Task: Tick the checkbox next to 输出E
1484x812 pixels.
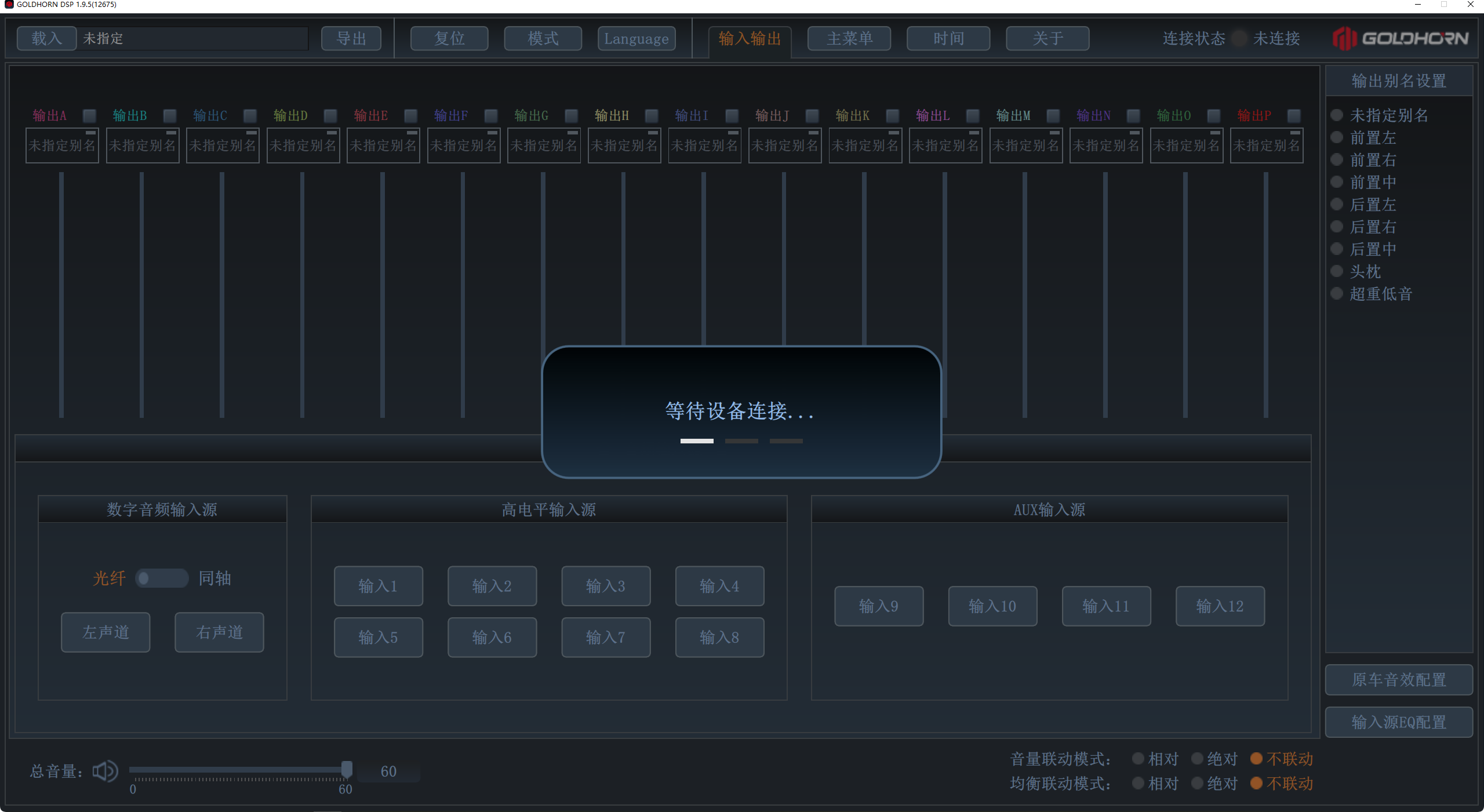Action: (x=410, y=115)
